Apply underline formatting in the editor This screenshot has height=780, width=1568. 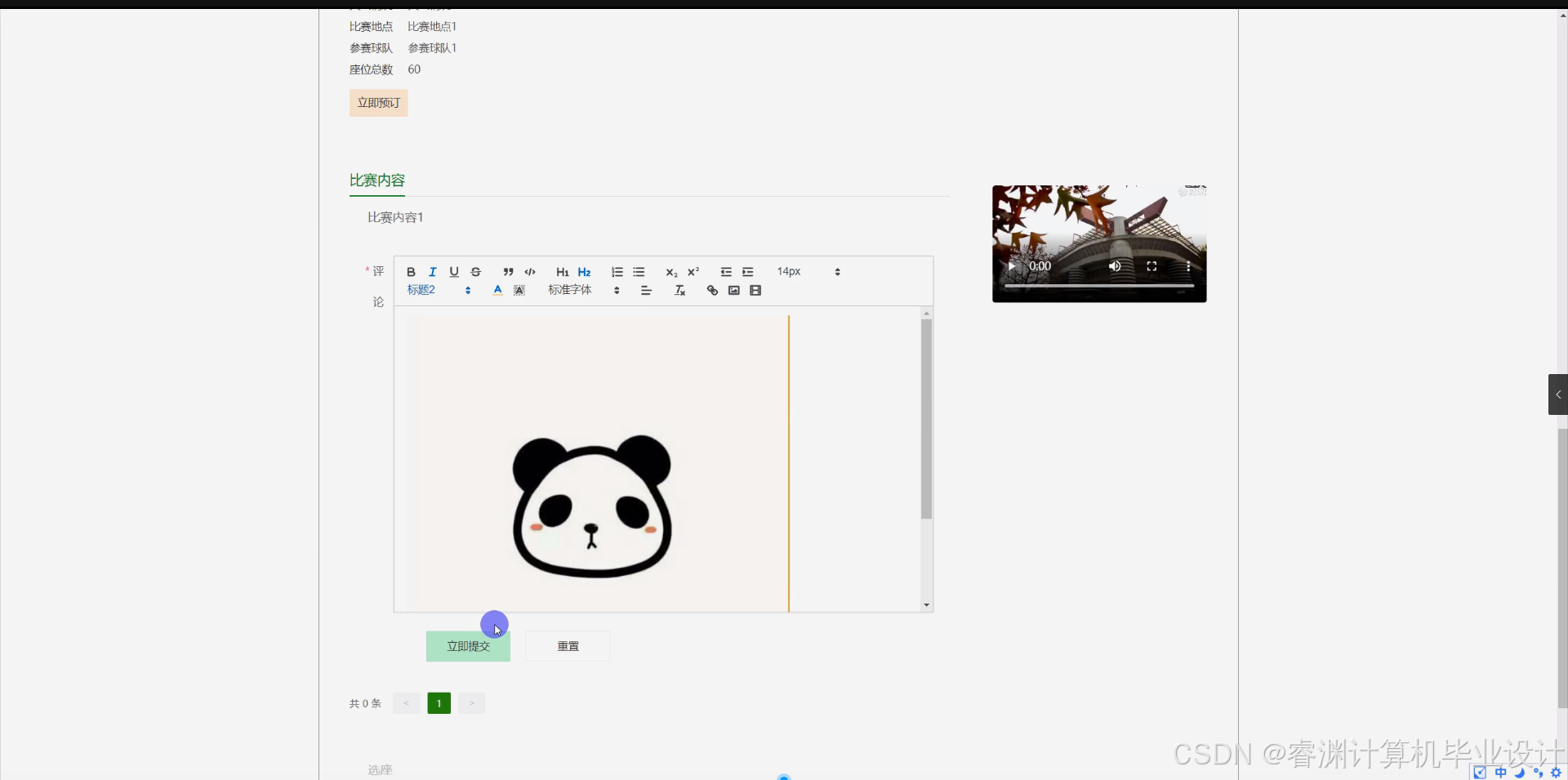[454, 272]
